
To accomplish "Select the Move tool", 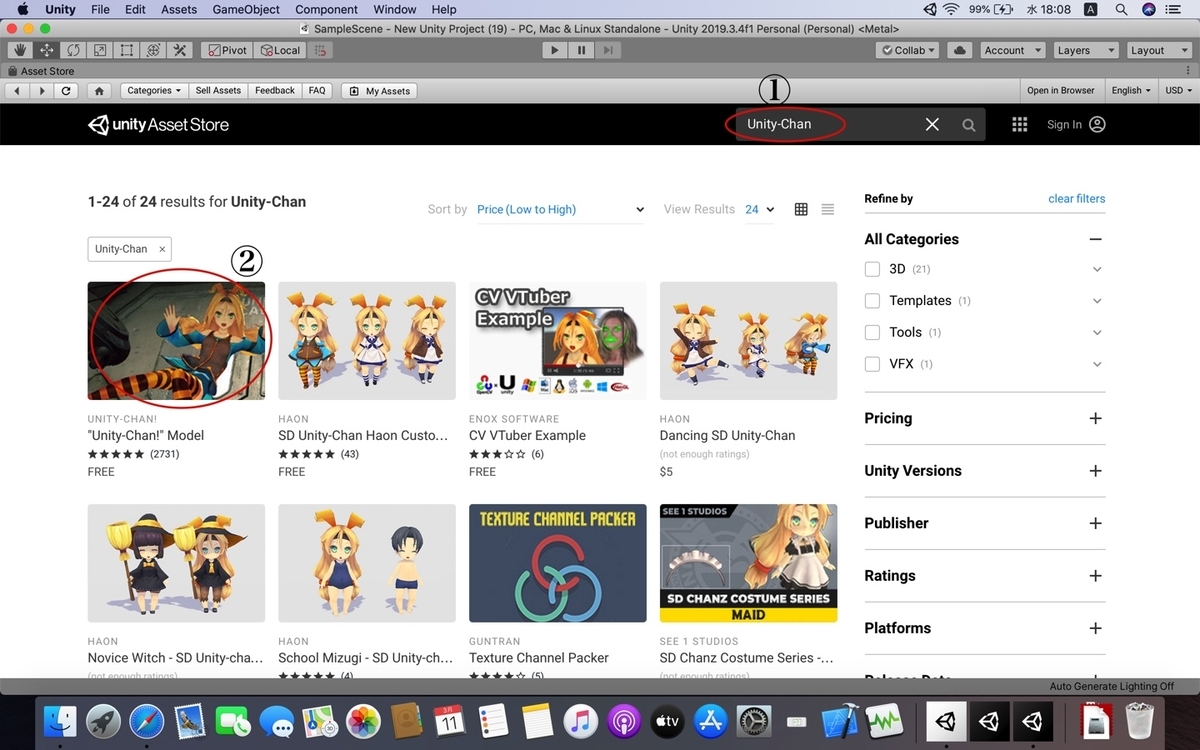I will pyautogui.click(x=47, y=50).
